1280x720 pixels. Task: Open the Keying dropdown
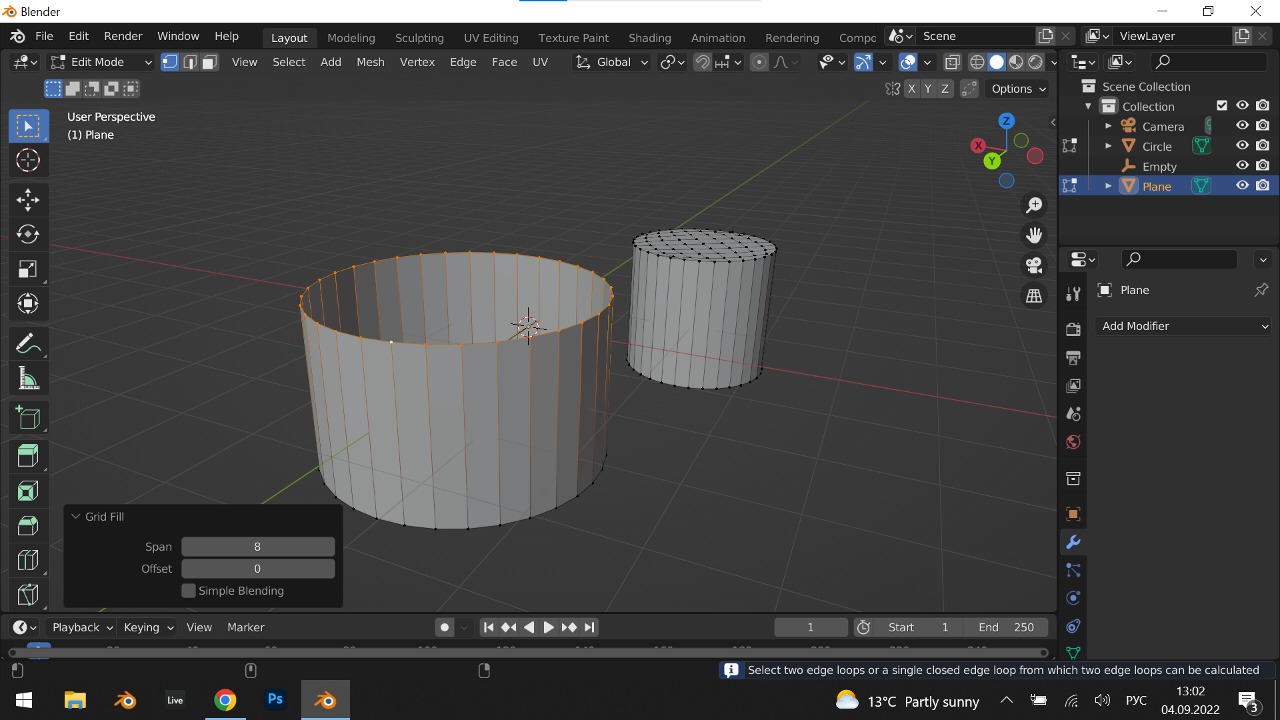[148, 627]
